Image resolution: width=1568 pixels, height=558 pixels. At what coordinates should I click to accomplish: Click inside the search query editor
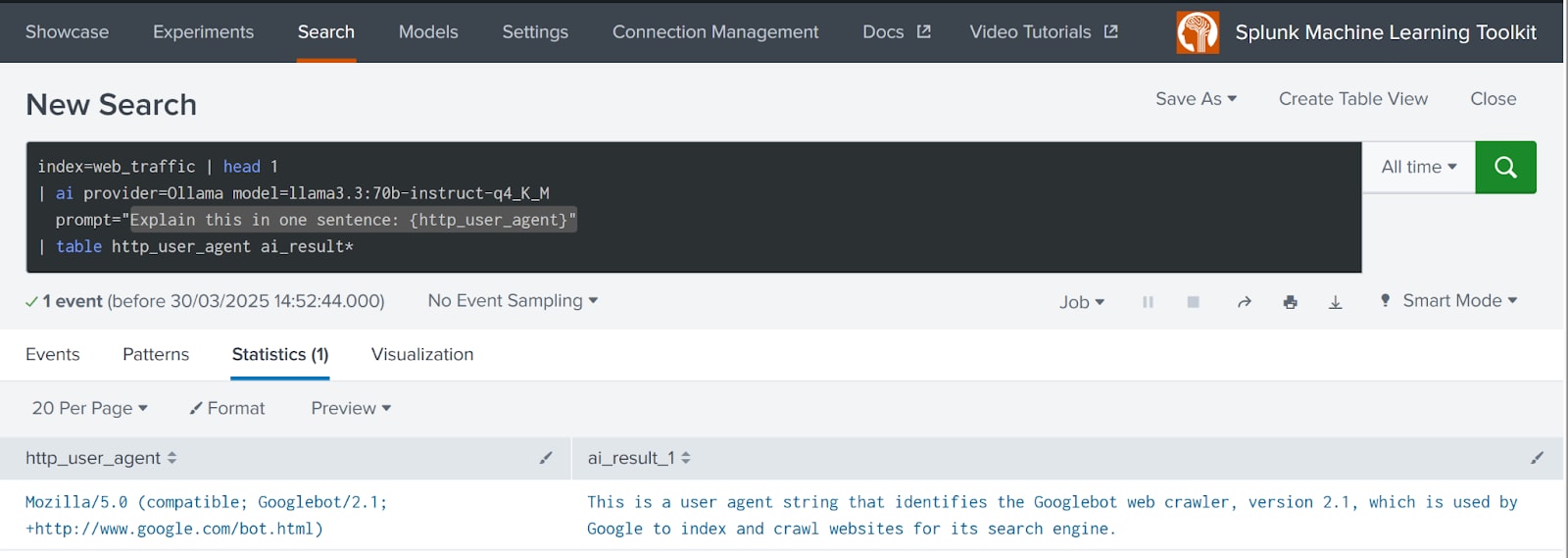[694, 207]
